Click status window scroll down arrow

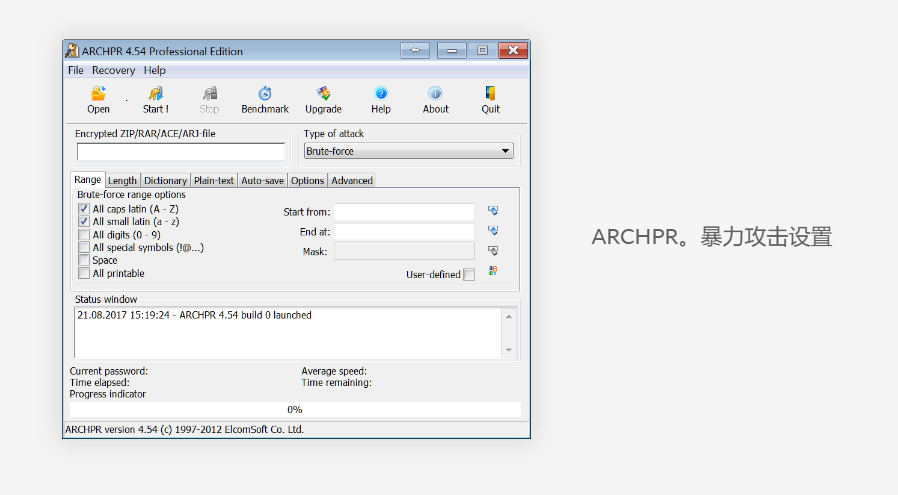click(509, 350)
